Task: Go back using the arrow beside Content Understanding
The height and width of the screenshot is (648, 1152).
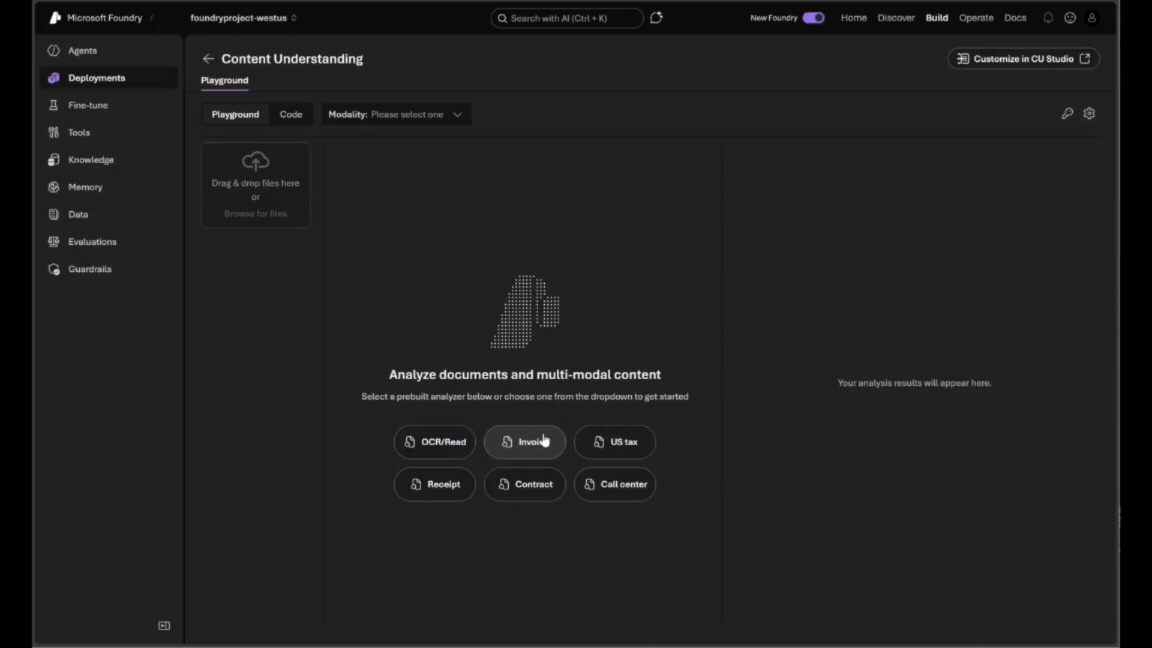Action: click(209, 59)
